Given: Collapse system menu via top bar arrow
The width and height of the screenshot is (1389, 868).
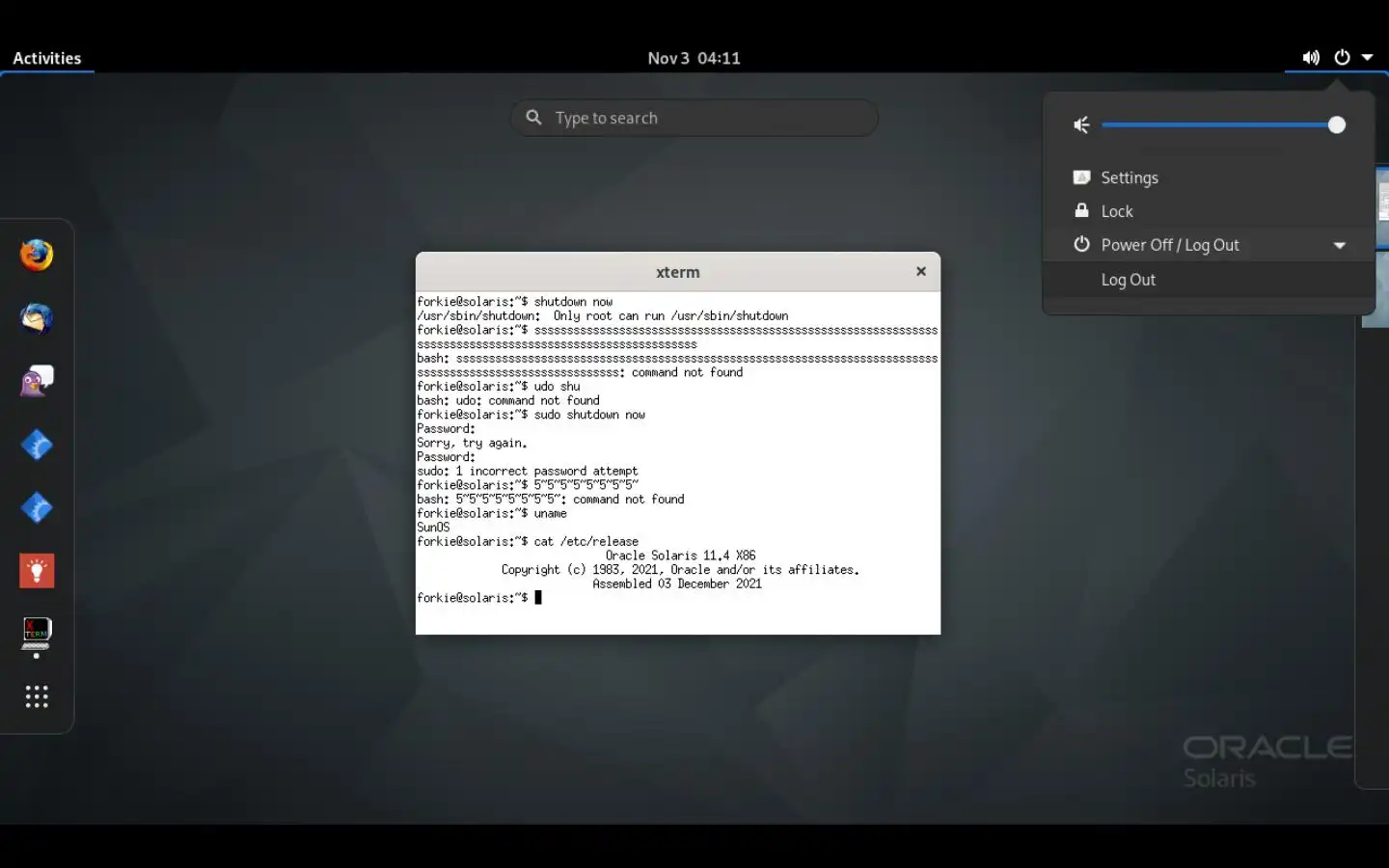Looking at the screenshot, I should 1367,58.
